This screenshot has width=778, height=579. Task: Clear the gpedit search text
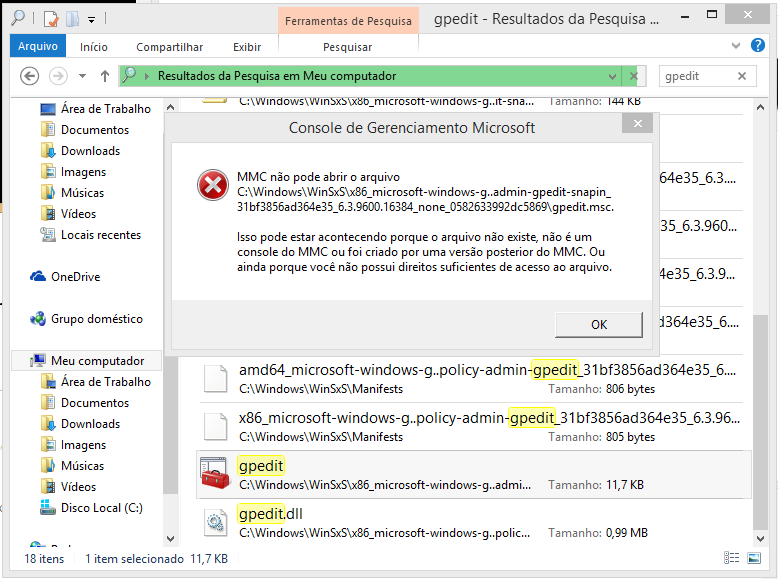point(742,76)
